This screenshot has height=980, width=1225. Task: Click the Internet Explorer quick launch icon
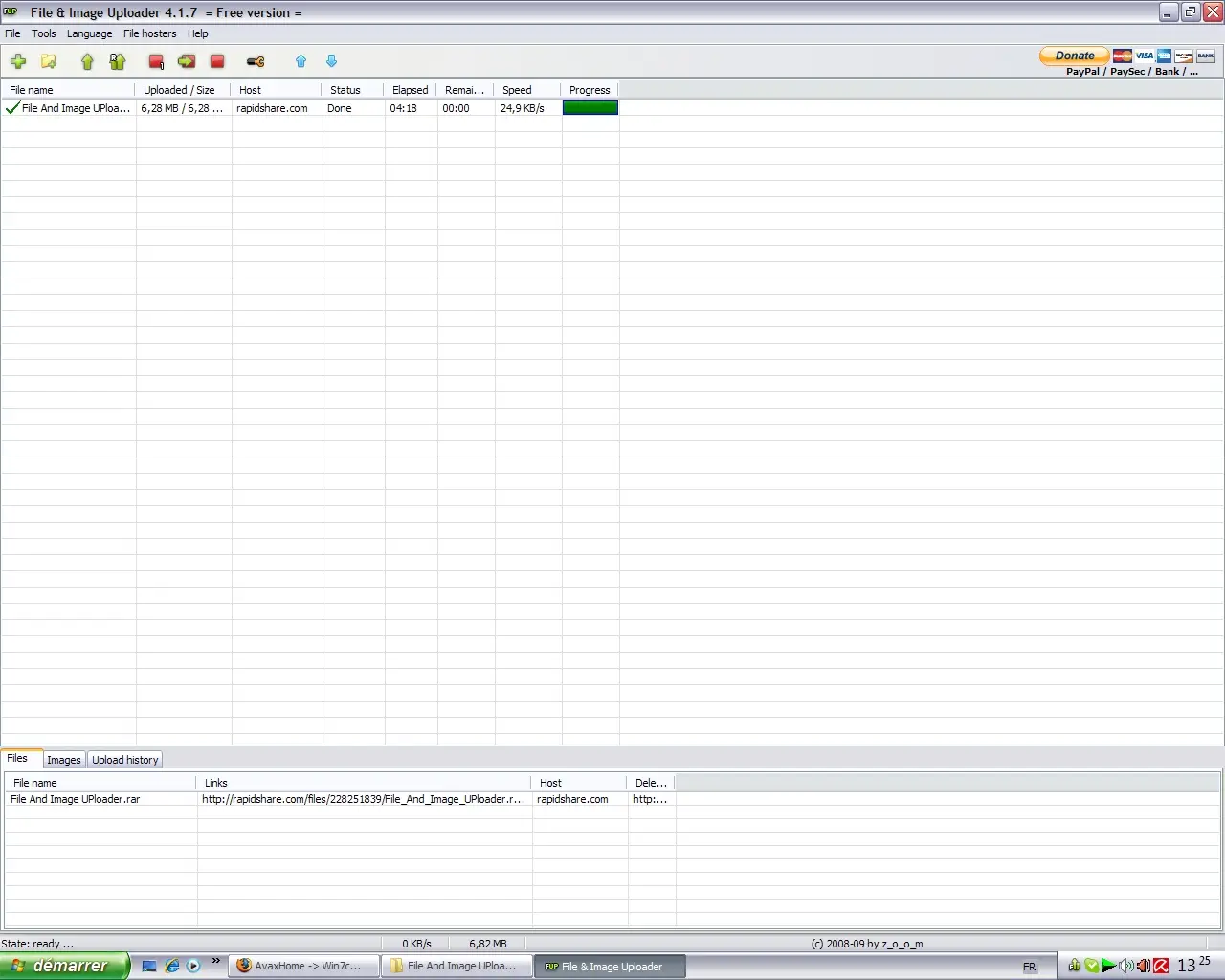(x=172, y=966)
